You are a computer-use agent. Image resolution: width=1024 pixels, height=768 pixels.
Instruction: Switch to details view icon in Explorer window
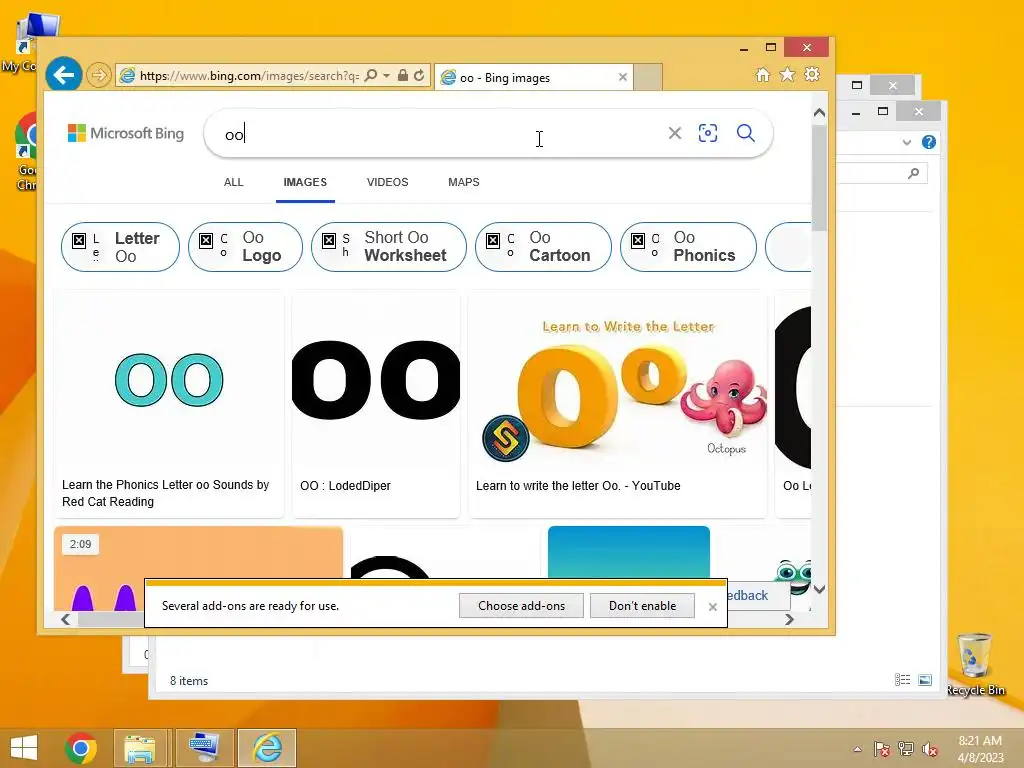pos(903,680)
